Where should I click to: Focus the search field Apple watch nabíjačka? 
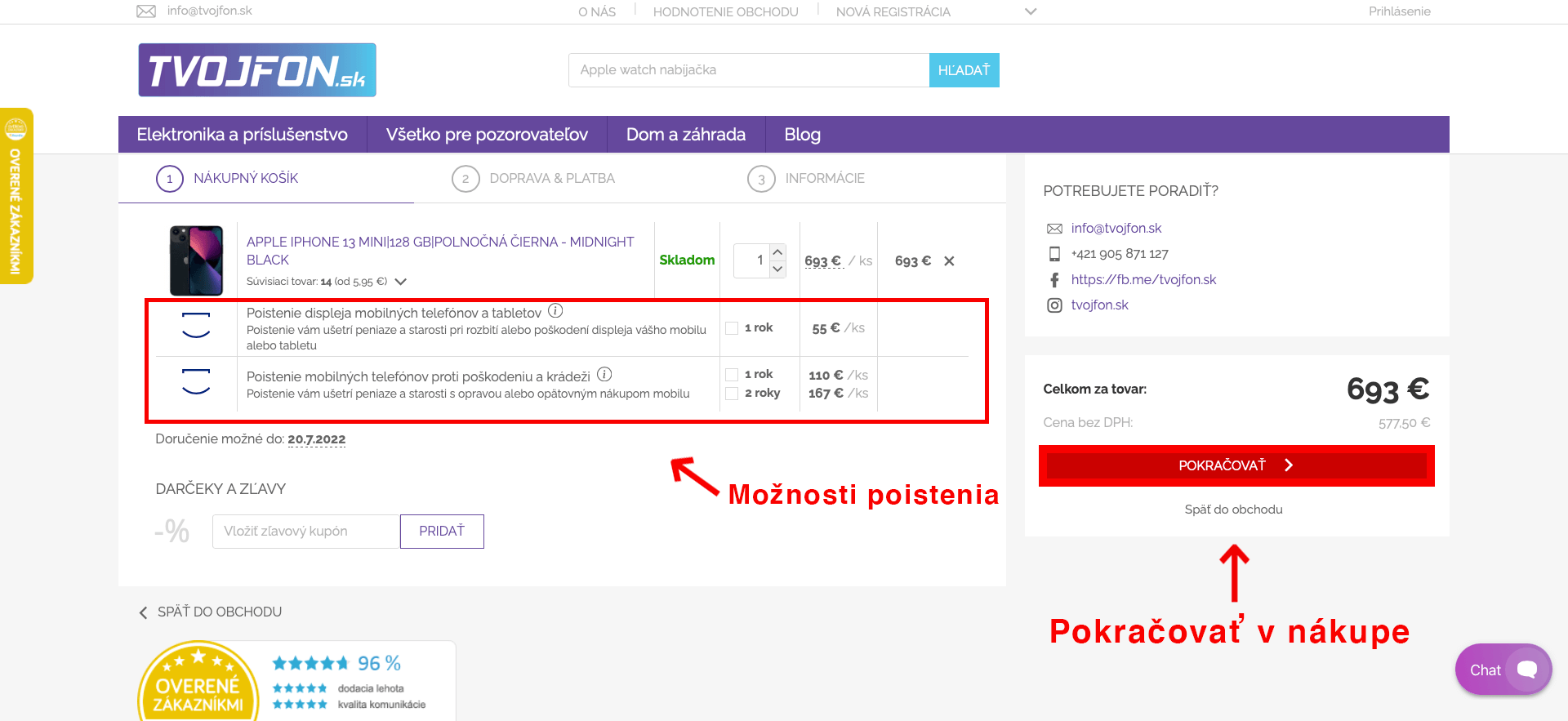749,70
